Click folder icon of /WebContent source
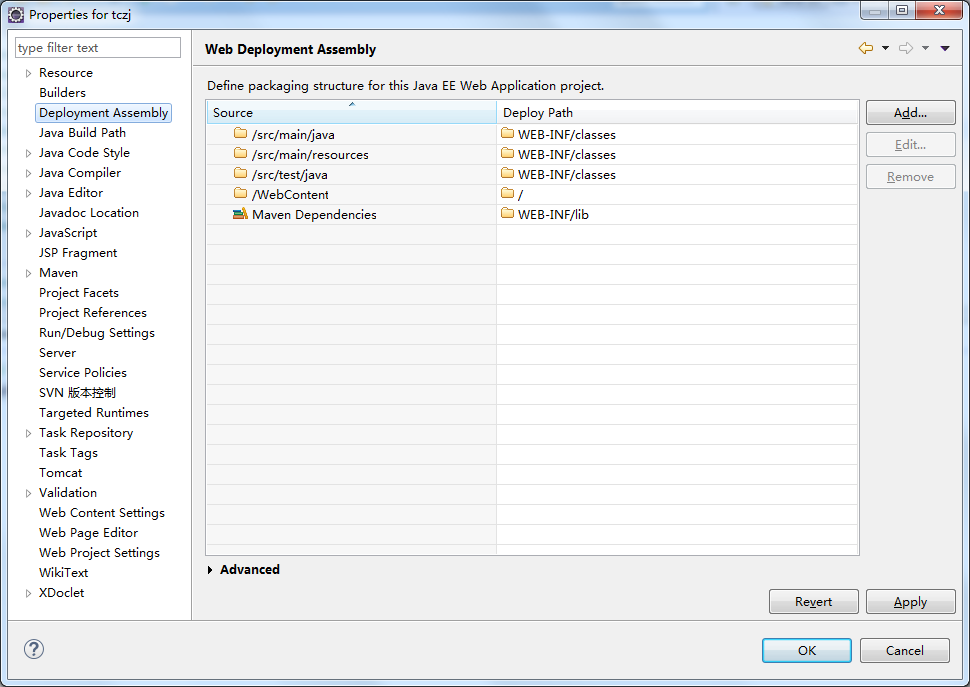970x687 pixels. point(241,193)
